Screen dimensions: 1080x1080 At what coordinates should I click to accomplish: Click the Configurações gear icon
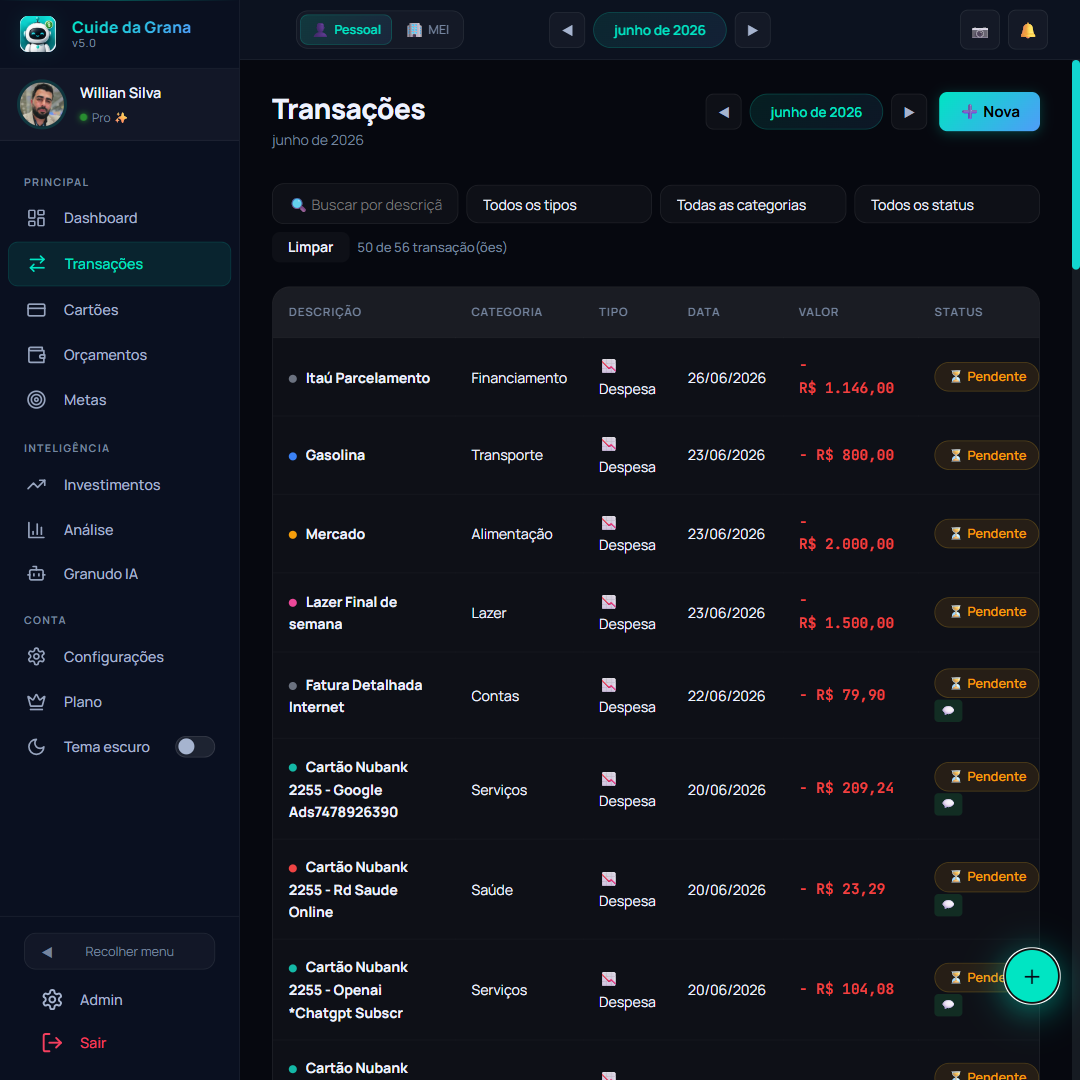click(36, 656)
